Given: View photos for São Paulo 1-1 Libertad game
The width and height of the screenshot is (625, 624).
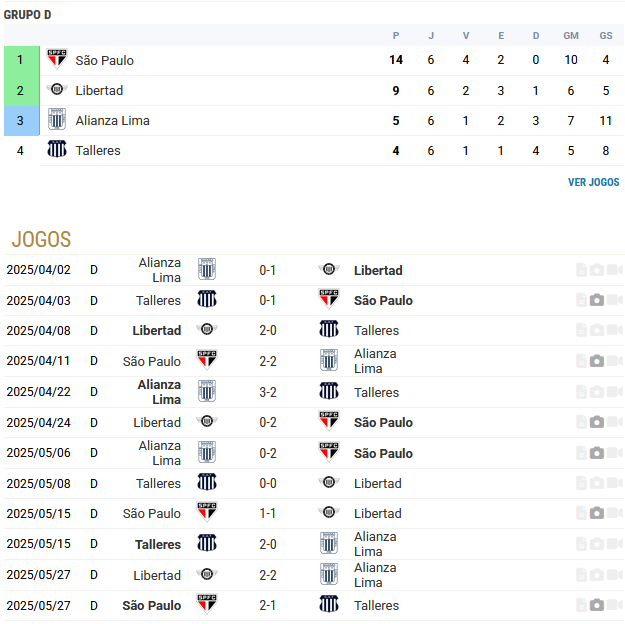Looking at the screenshot, I should 597,513.
